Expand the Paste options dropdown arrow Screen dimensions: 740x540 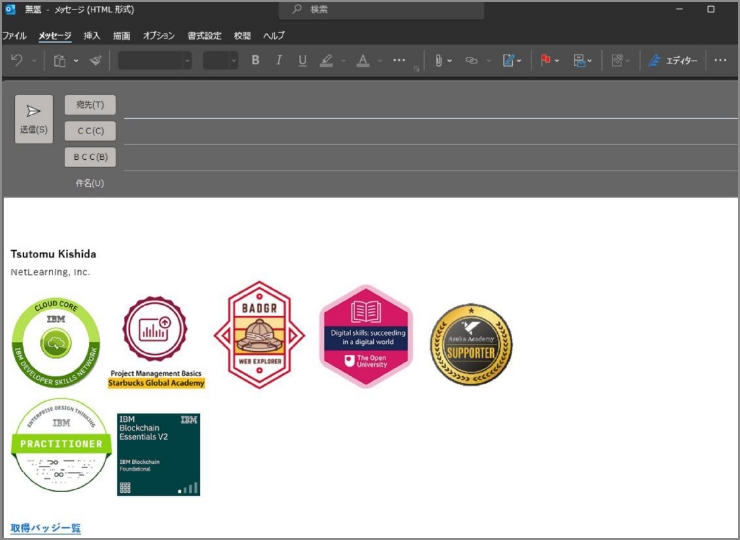[x=76, y=61]
